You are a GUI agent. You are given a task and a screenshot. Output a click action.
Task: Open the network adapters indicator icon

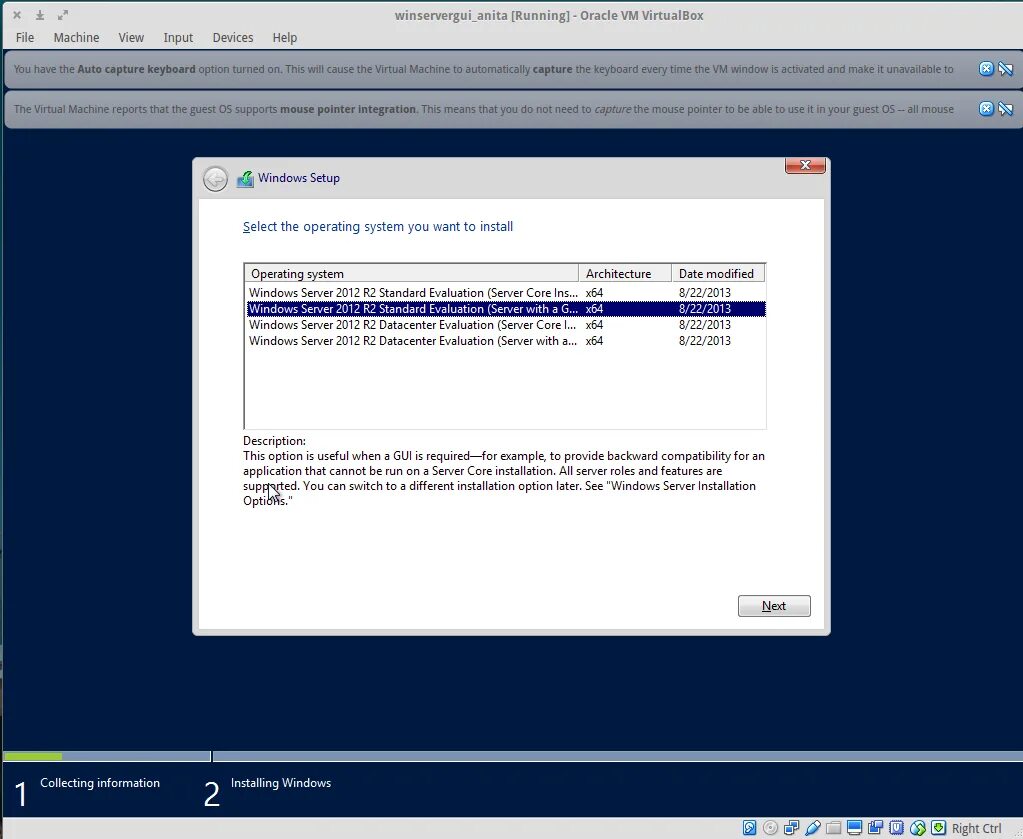[x=791, y=828]
